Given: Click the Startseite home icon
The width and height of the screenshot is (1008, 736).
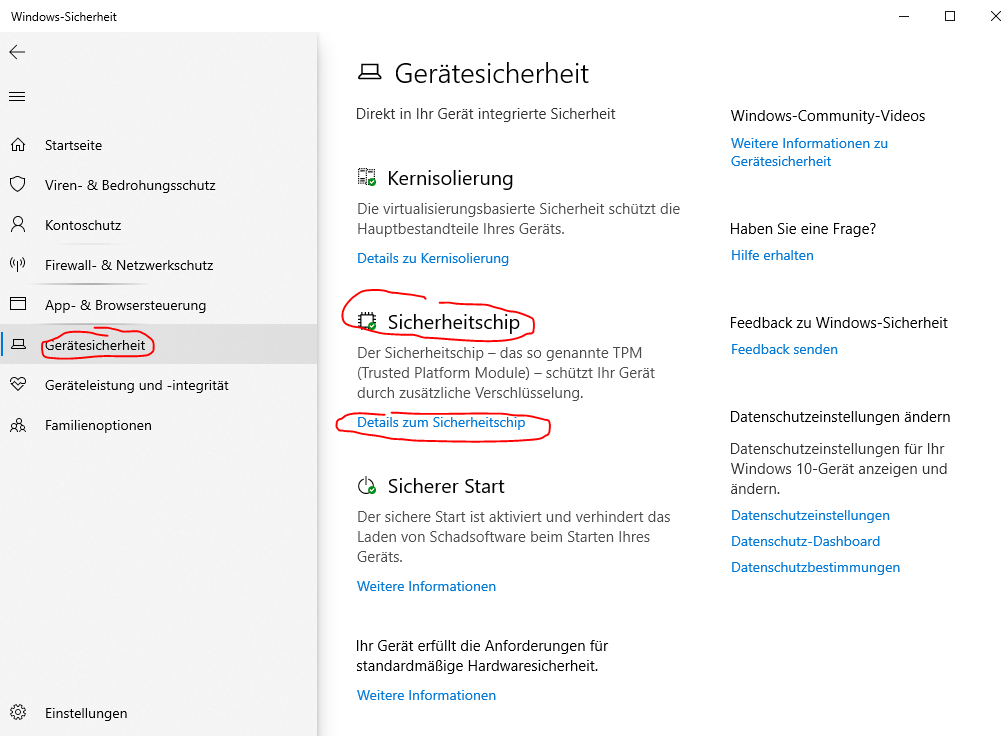Looking at the screenshot, I should click(x=17, y=145).
